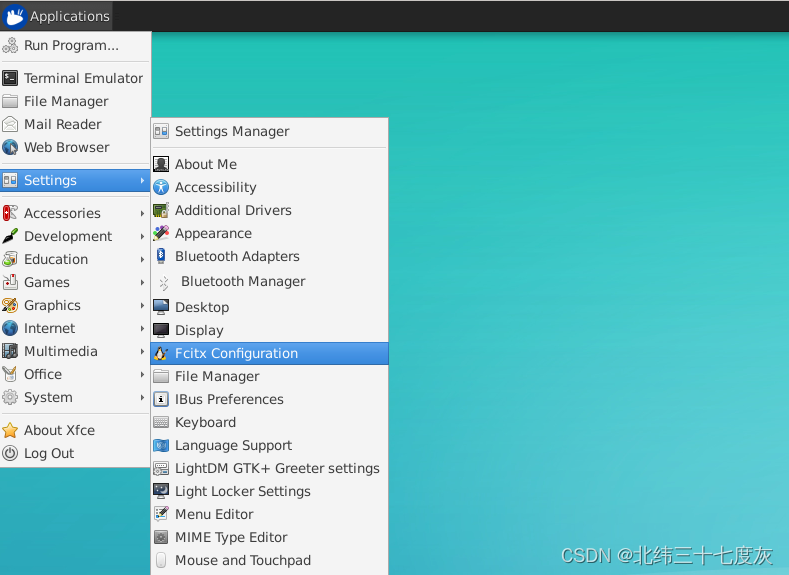Click the Bluetooth Adapters label
Screen dimensions: 789x575
pos(237,256)
